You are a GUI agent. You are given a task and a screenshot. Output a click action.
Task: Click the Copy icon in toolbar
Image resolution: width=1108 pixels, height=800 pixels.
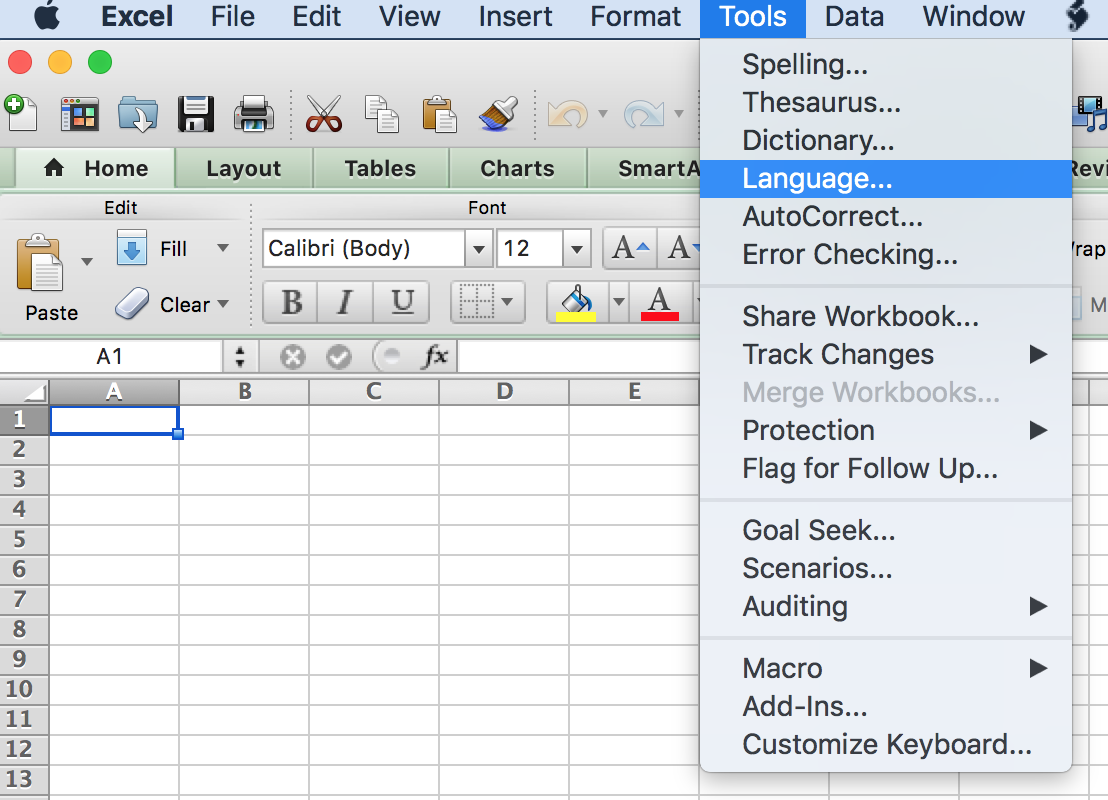382,114
